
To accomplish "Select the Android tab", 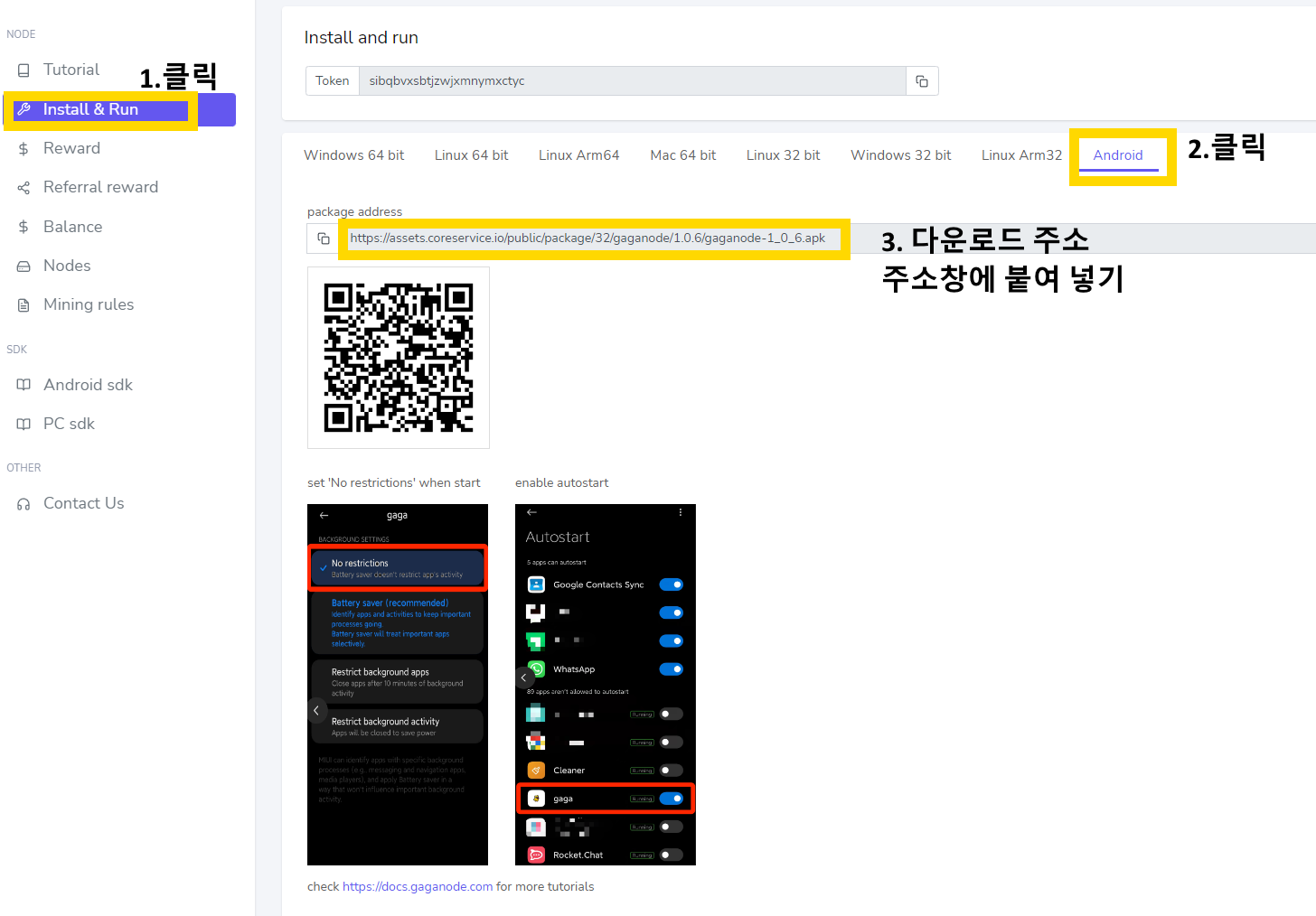I will [x=1118, y=155].
